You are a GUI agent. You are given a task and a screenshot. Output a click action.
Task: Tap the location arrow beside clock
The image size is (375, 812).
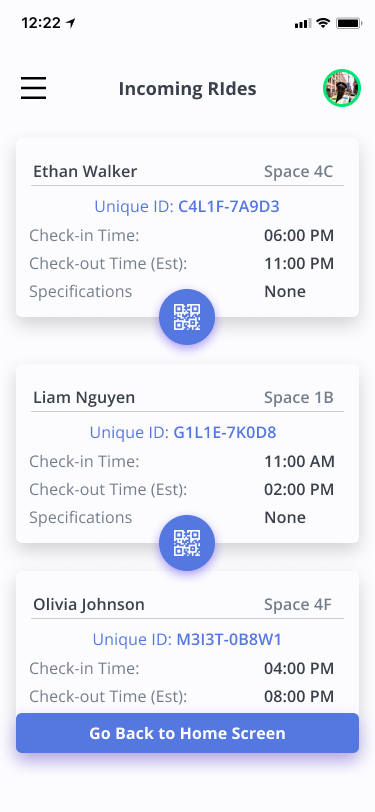pos(70,23)
